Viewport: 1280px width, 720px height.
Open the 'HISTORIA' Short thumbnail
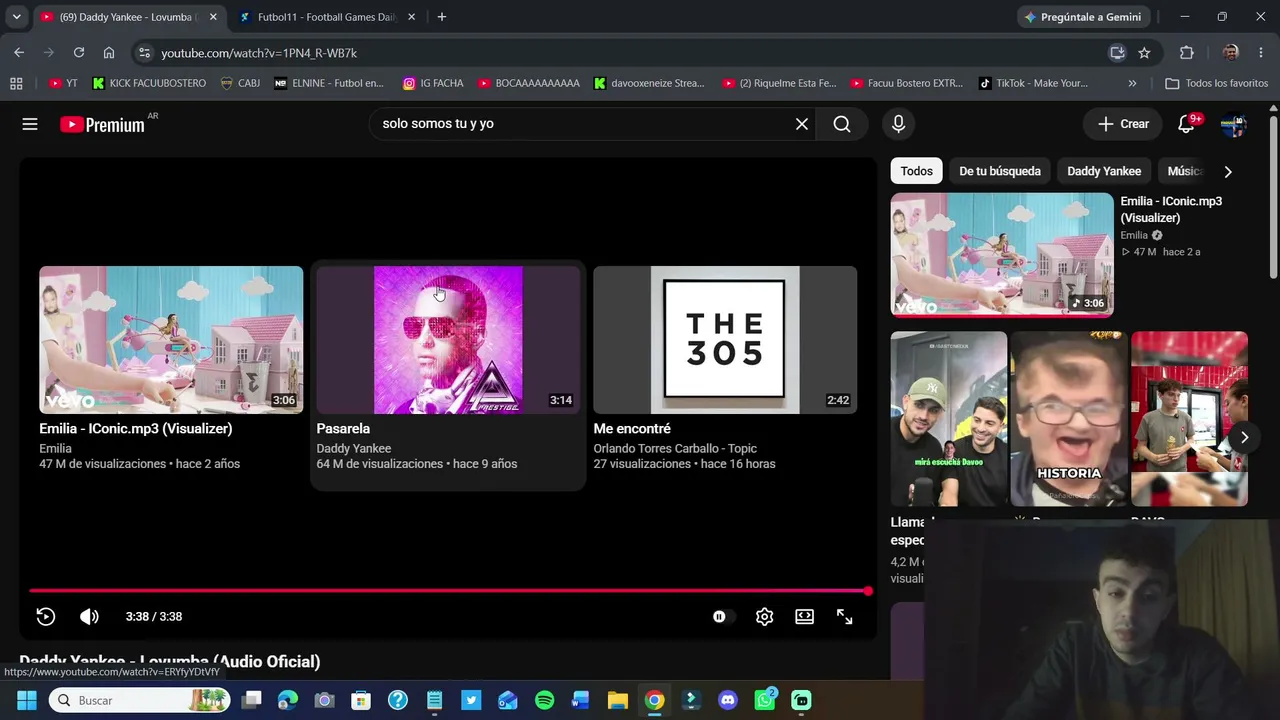tap(1069, 419)
